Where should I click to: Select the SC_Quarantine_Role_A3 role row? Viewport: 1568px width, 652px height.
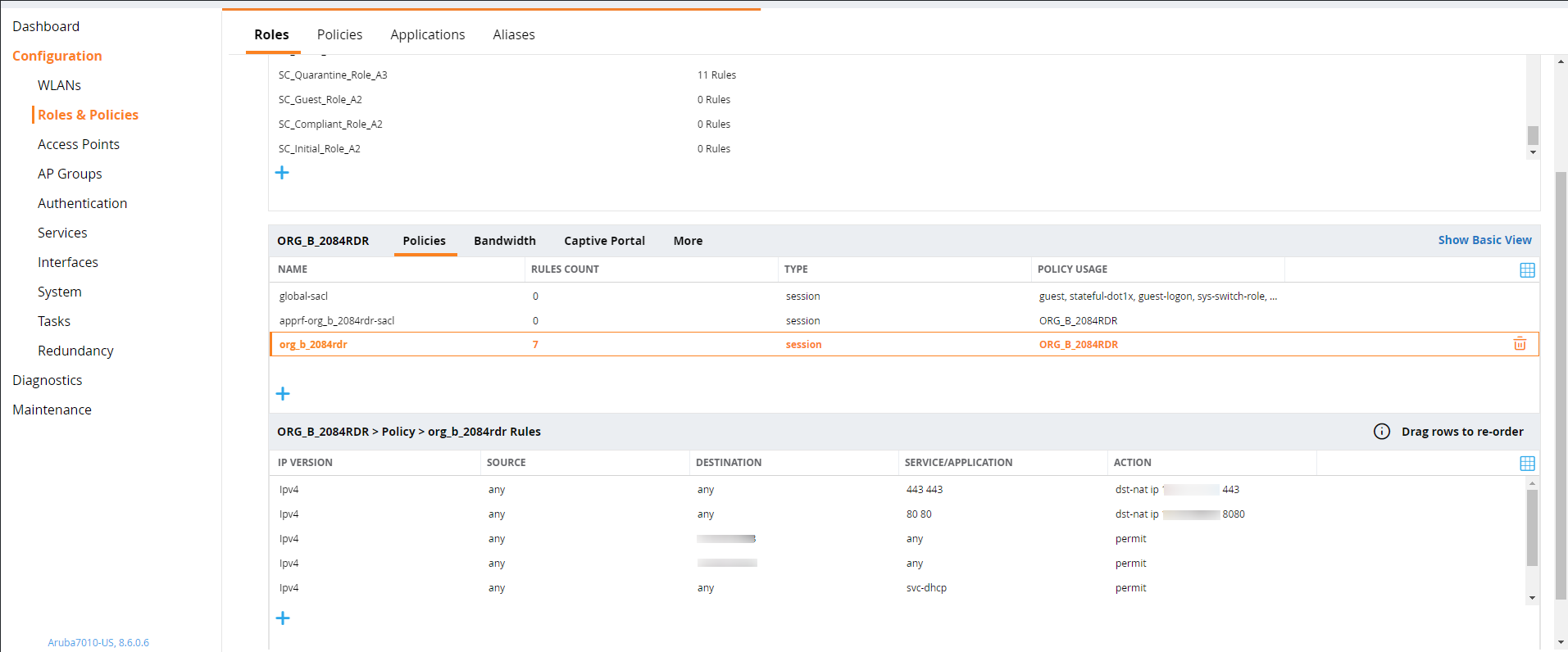tap(333, 75)
